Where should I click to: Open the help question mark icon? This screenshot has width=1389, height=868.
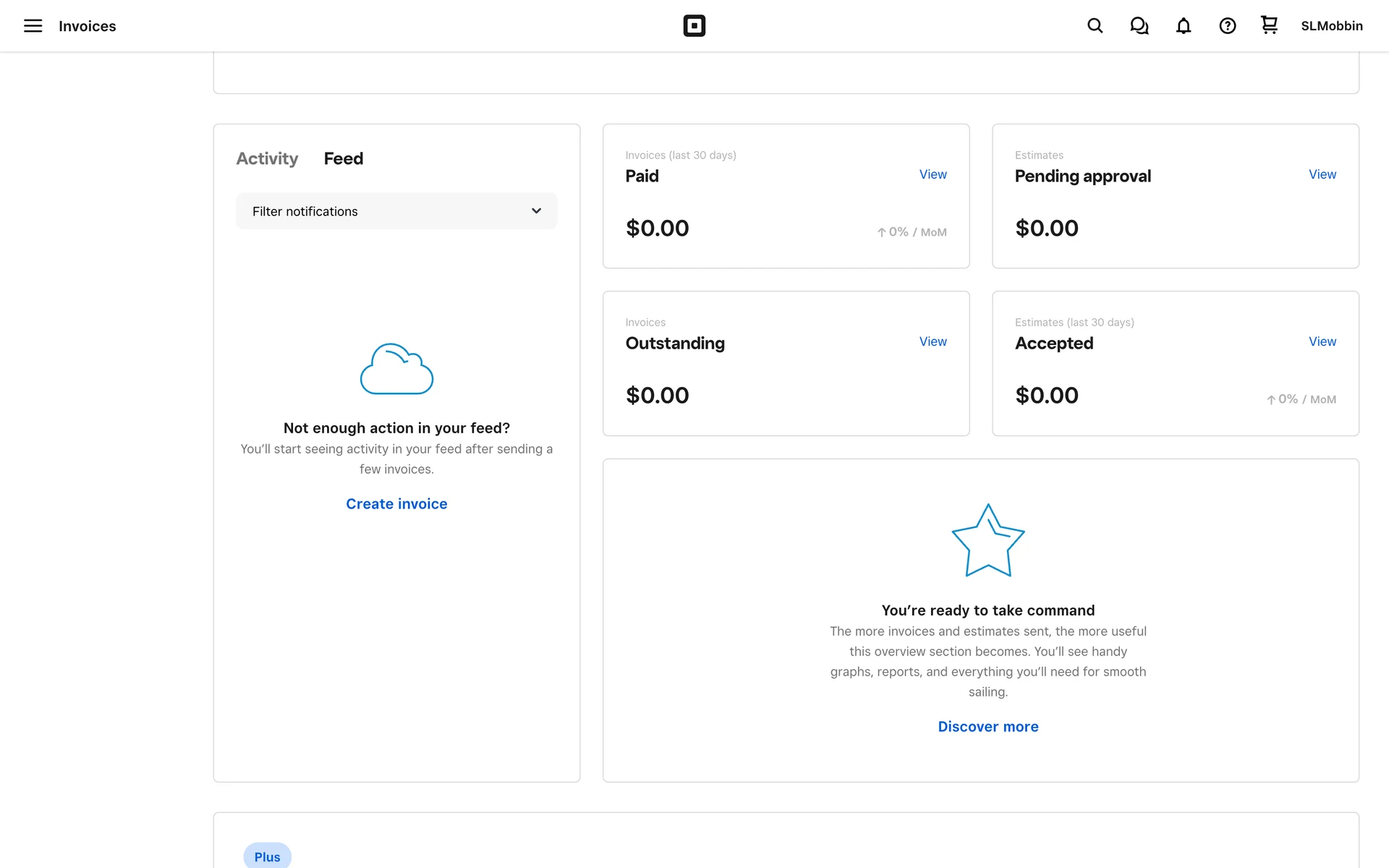point(1227,26)
